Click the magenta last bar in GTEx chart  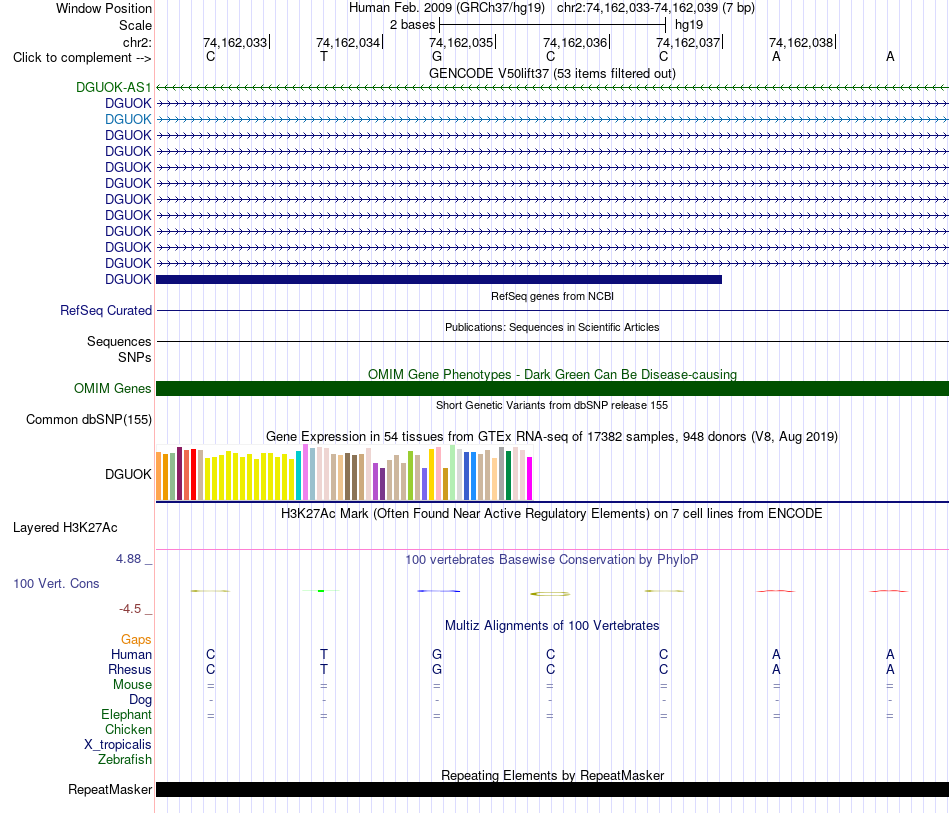click(x=530, y=479)
